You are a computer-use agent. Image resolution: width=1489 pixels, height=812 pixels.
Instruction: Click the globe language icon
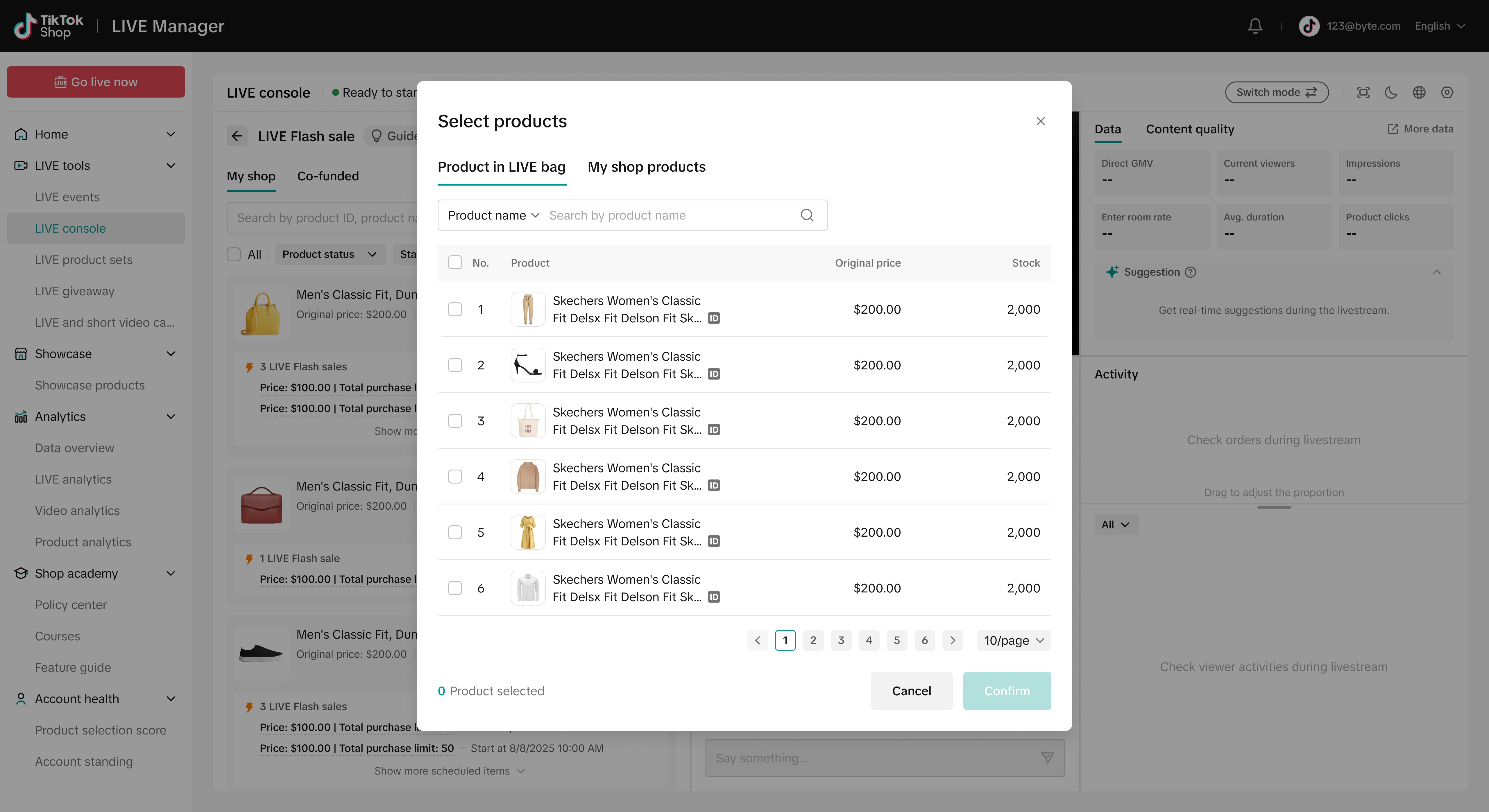tap(1419, 92)
